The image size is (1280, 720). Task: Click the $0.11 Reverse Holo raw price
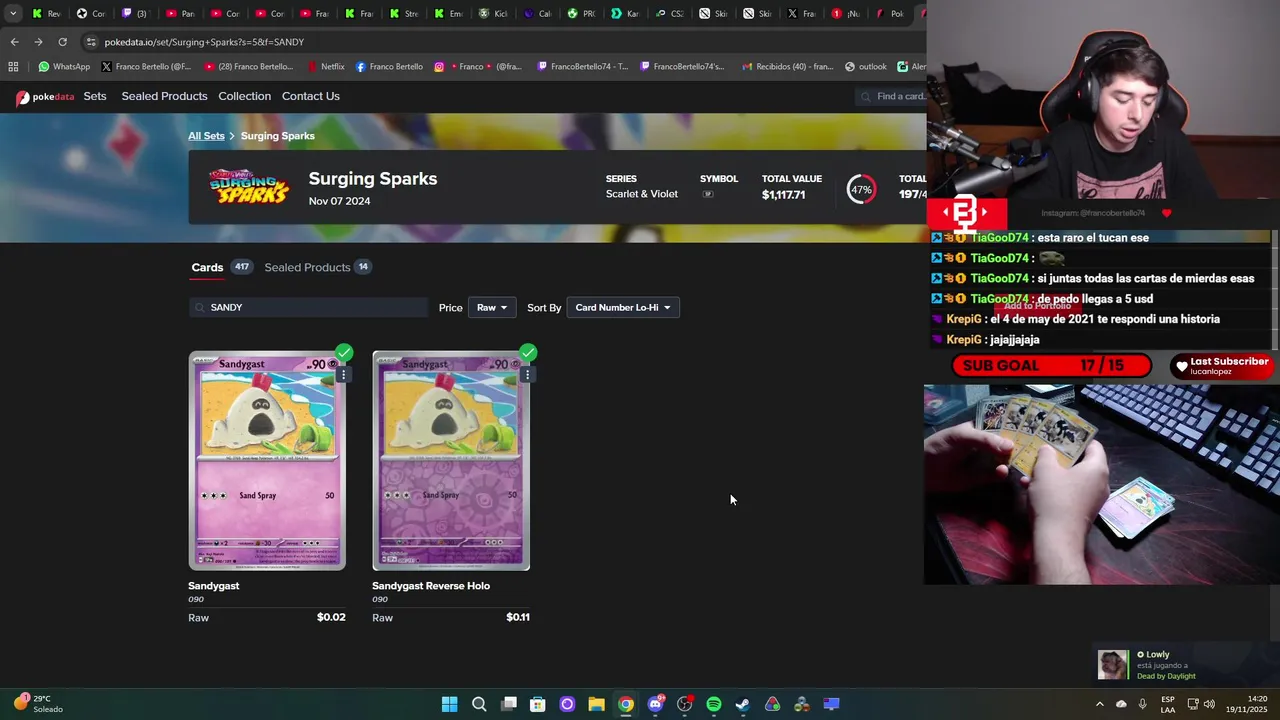(518, 617)
